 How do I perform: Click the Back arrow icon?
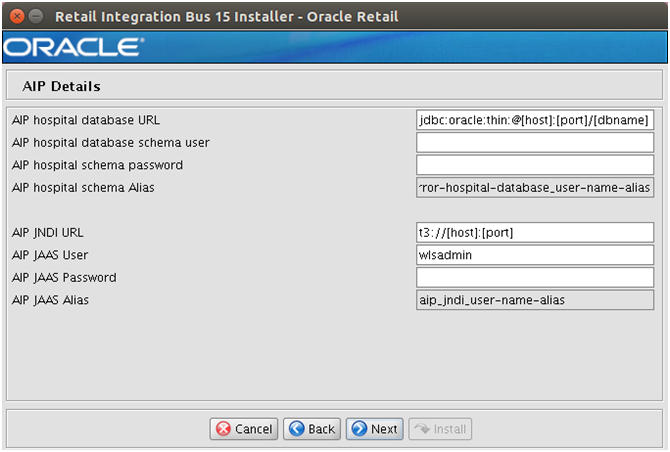297,429
